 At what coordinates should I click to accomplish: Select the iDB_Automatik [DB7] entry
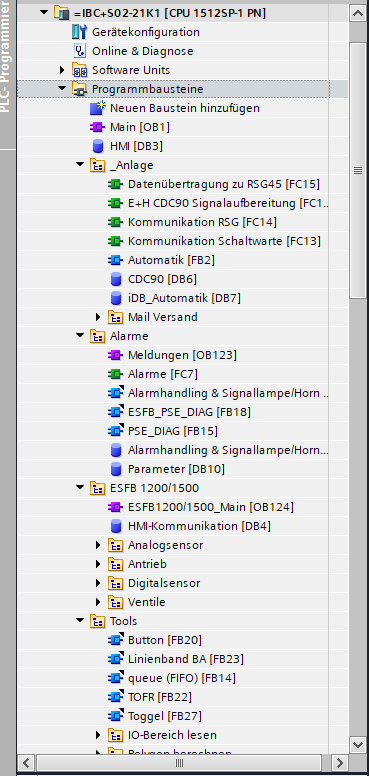(x=184, y=298)
